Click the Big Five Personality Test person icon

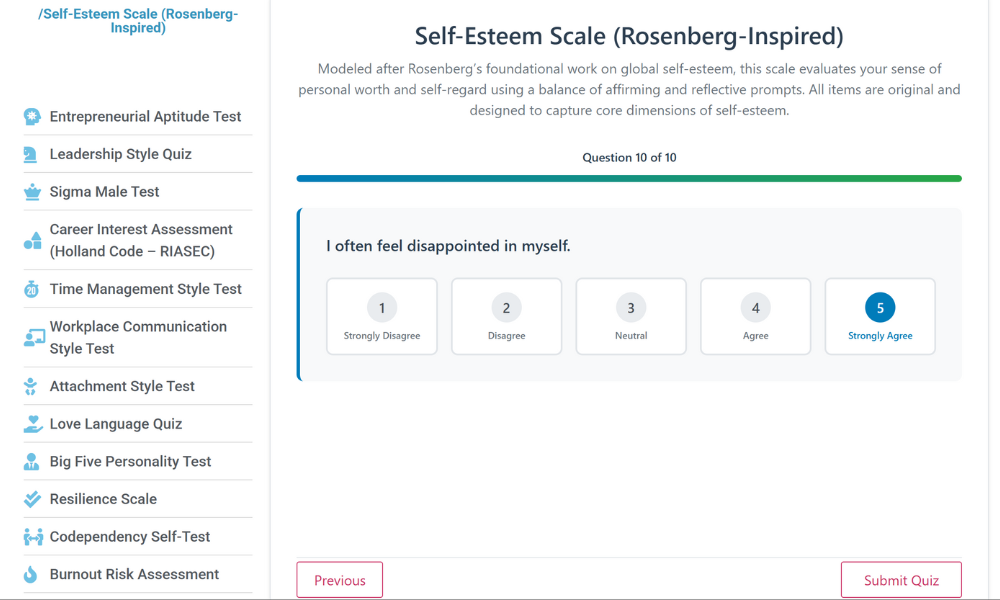[31, 461]
